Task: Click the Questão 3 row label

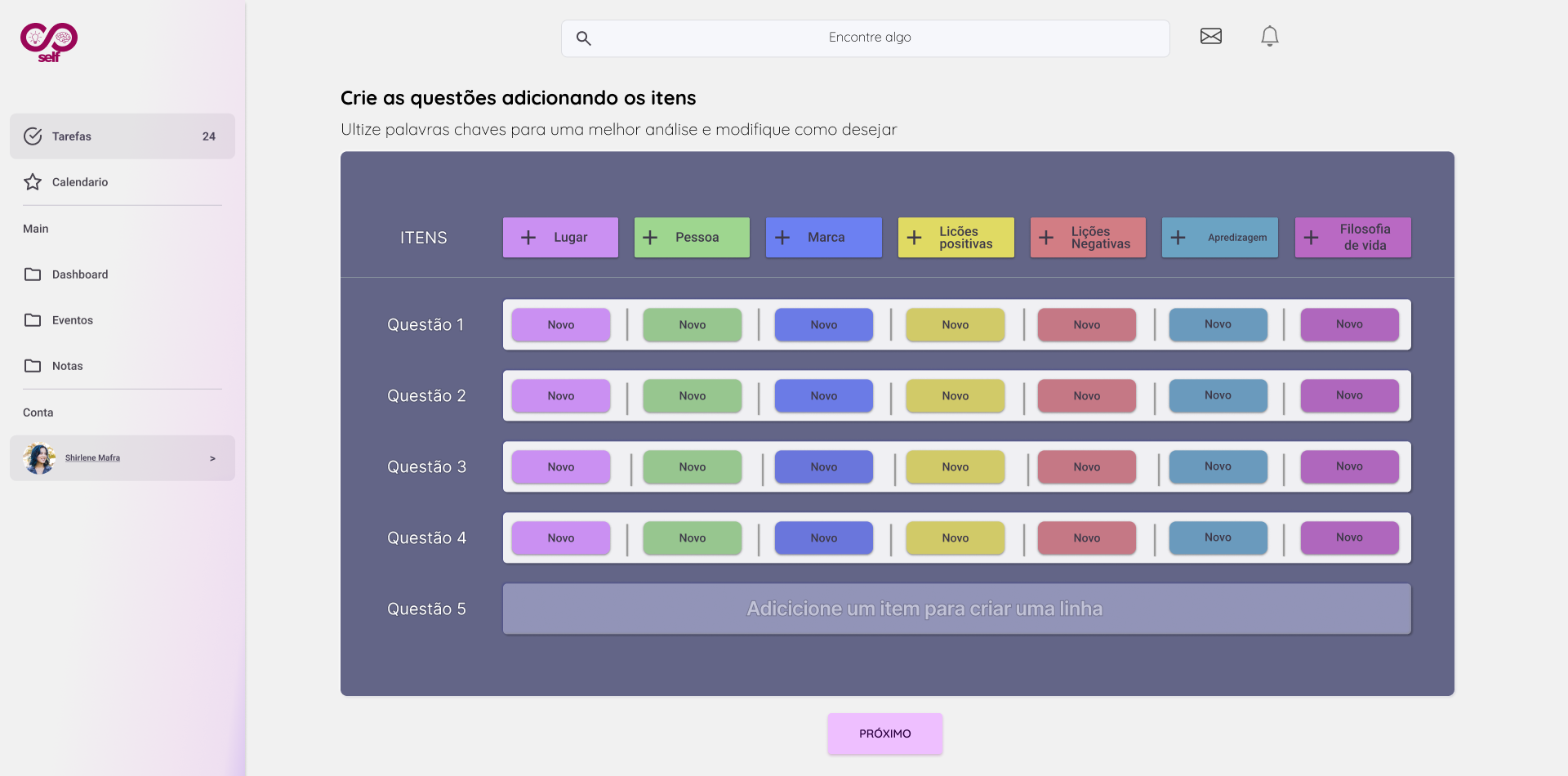Action: (x=426, y=466)
